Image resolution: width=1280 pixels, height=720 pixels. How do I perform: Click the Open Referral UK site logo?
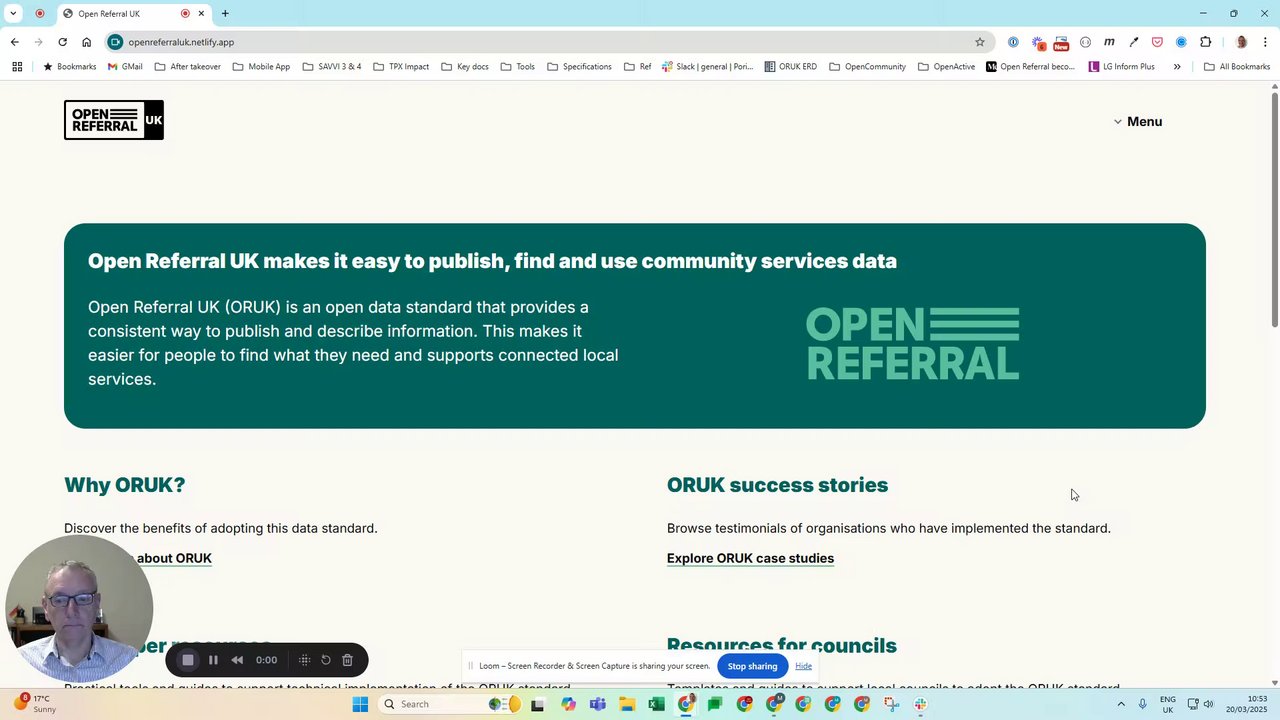coord(114,120)
